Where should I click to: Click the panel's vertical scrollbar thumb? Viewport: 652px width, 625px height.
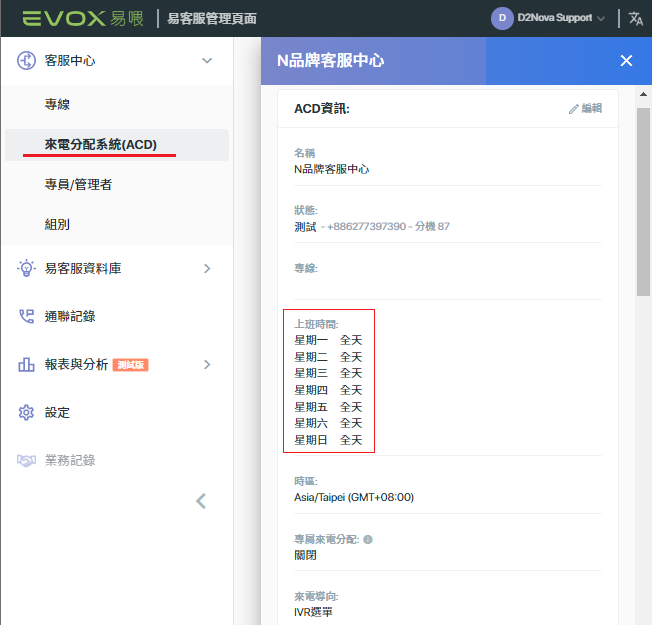pos(643,202)
